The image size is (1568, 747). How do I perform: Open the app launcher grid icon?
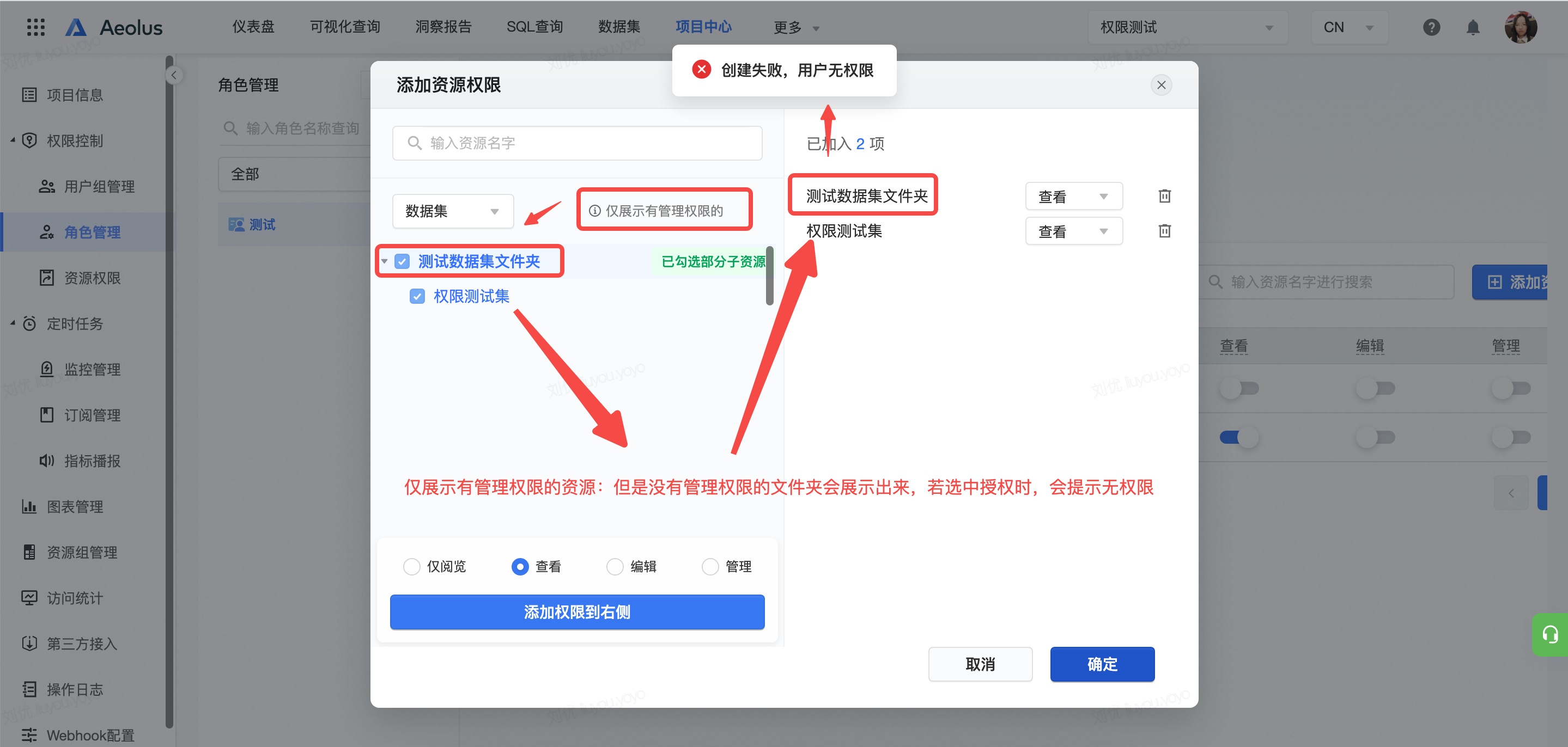click(36, 27)
